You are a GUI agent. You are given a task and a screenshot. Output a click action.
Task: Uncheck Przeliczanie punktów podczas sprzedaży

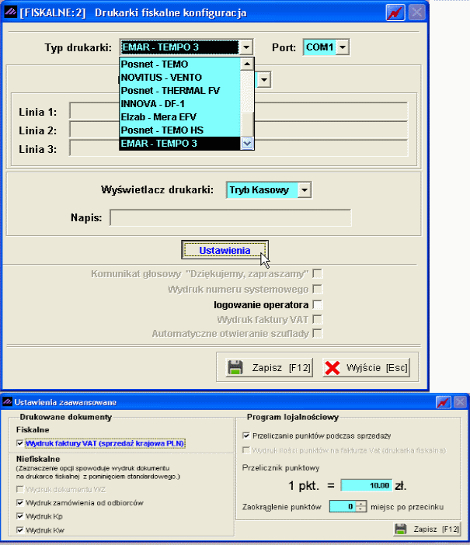tap(246, 436)
